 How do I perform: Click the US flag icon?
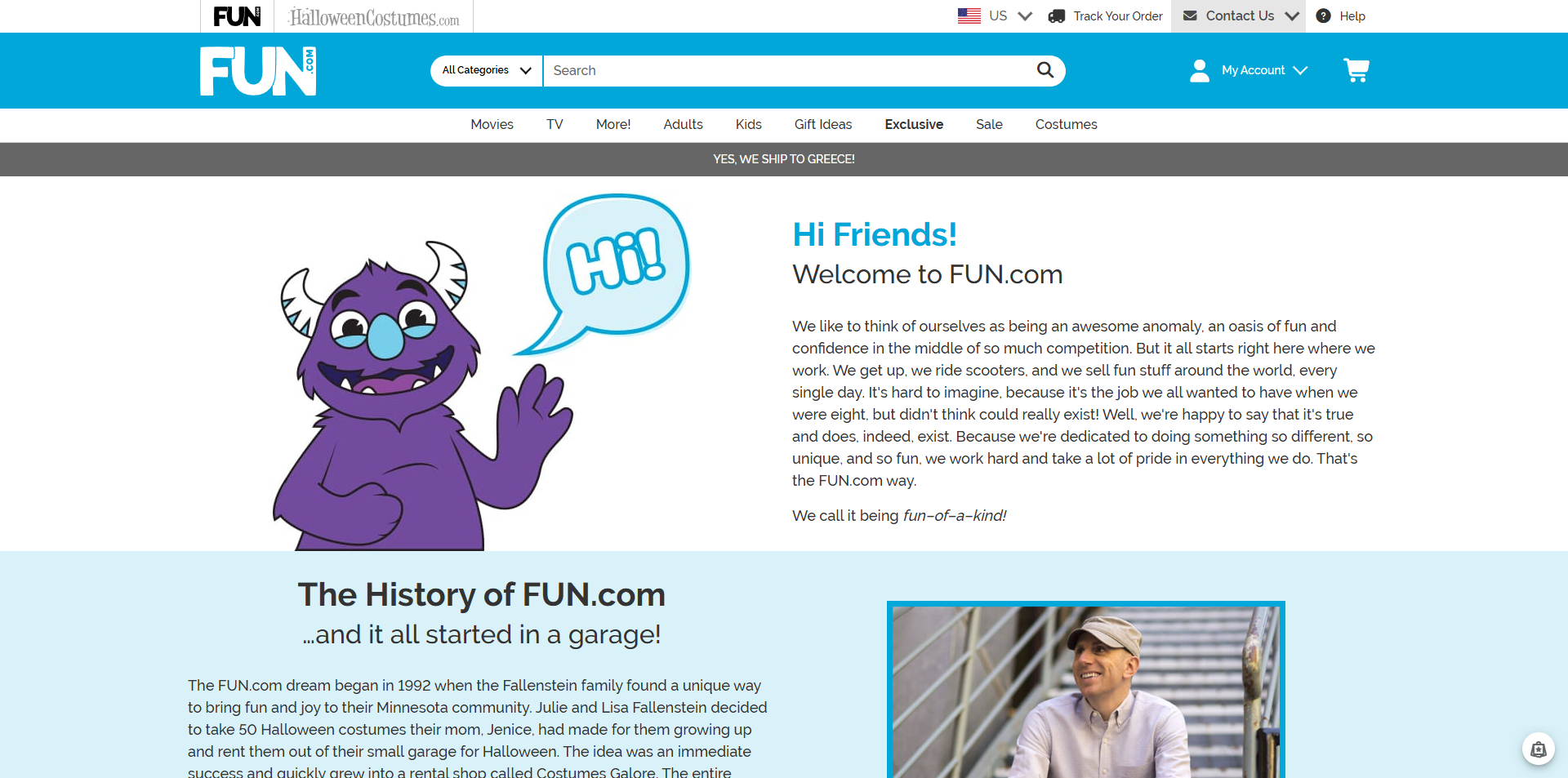point(969,16)
